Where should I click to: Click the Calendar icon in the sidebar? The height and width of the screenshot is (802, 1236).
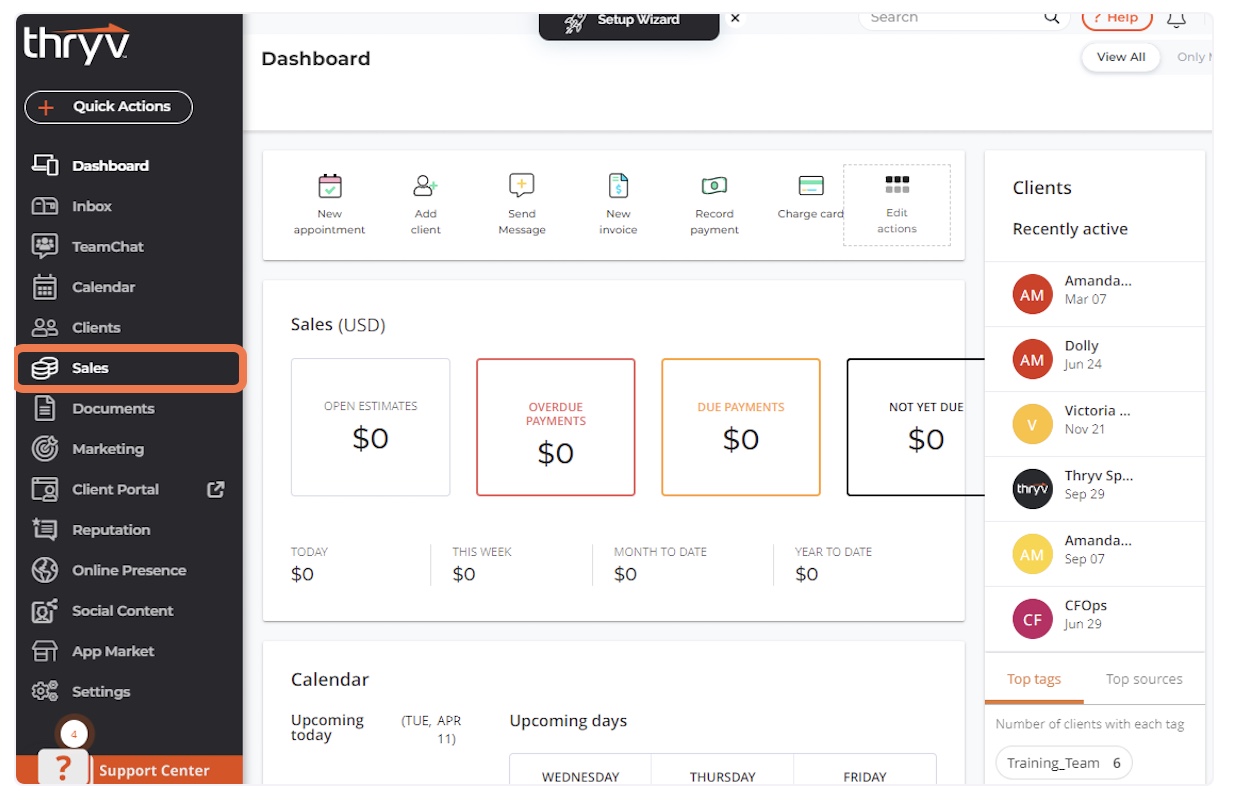pyautogui.click(x=45, y=287)
